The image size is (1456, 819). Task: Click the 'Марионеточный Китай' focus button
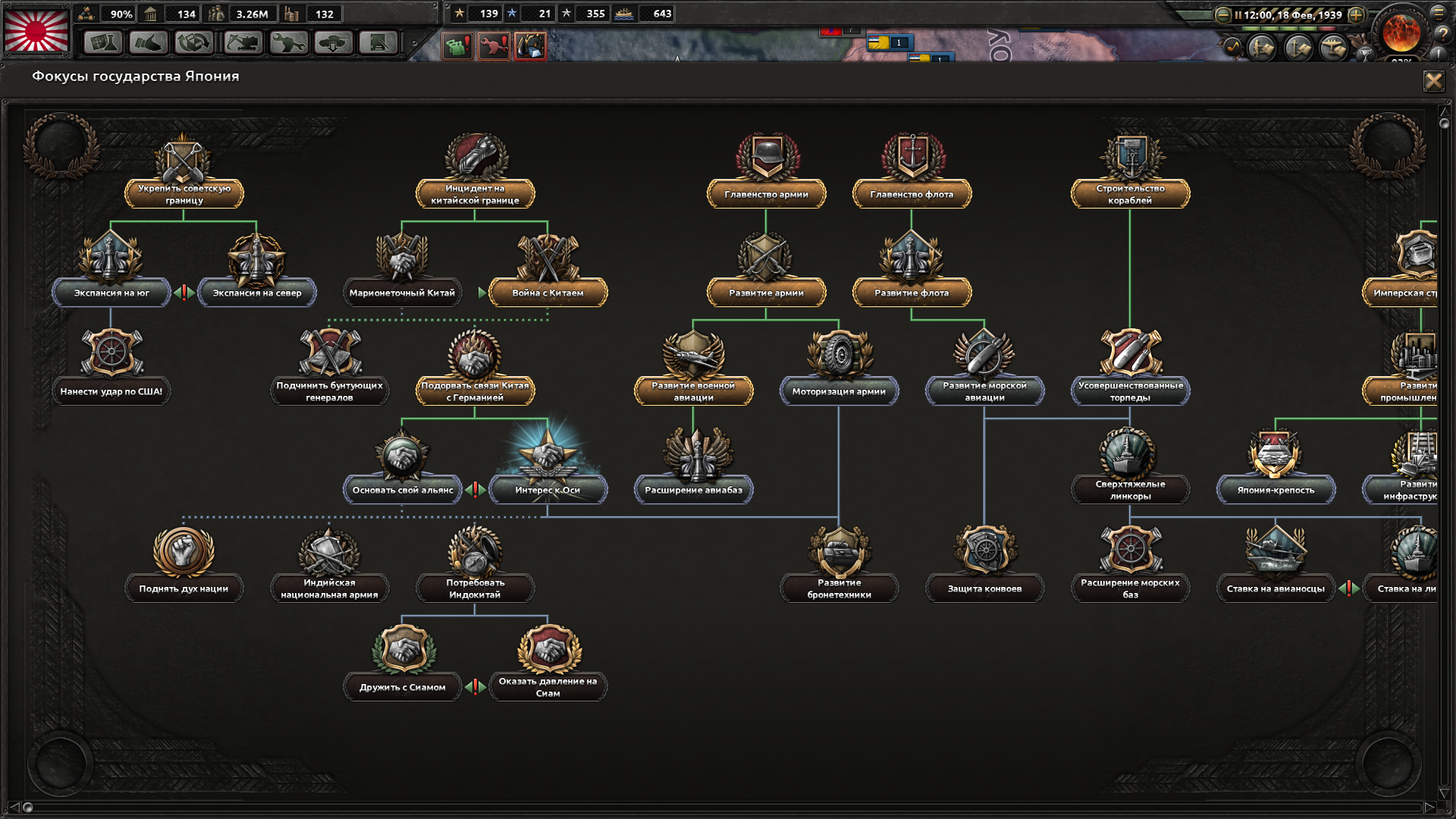tap(403, 293)
